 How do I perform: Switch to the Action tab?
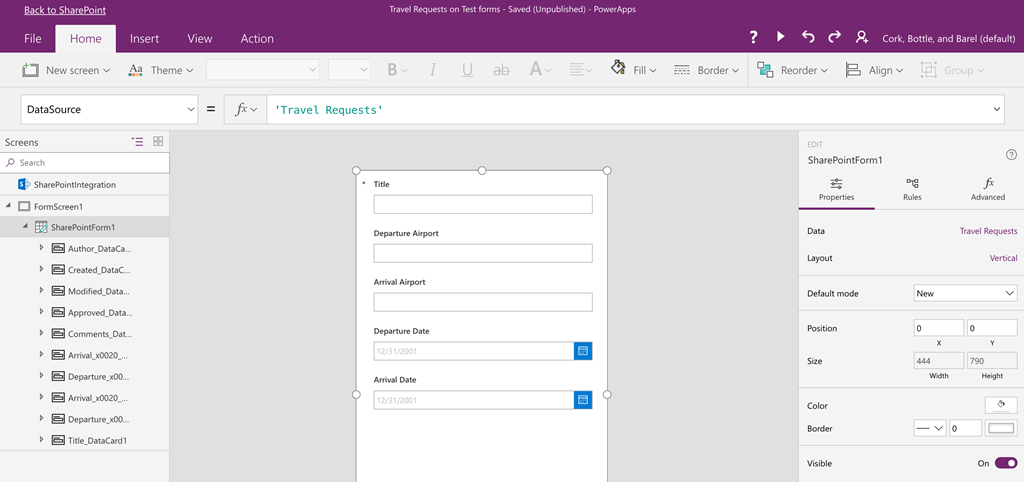257,39
